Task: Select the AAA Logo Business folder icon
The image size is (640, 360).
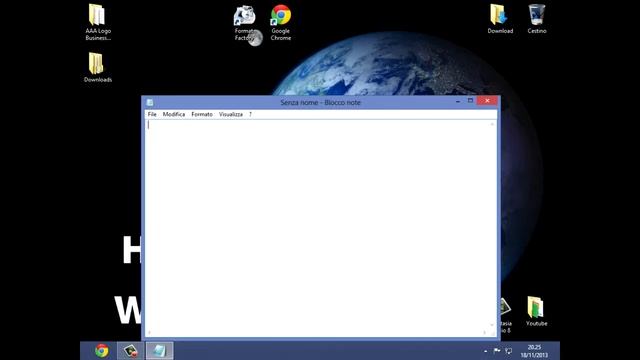Action: click(98, 22)
